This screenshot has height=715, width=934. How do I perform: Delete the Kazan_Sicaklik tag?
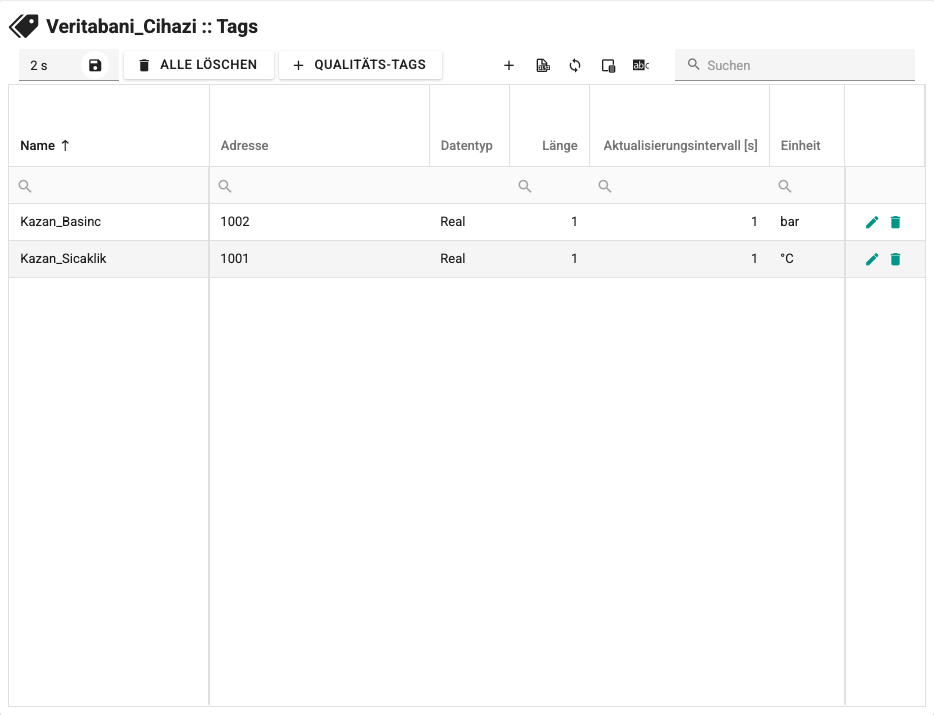(895, 259)
